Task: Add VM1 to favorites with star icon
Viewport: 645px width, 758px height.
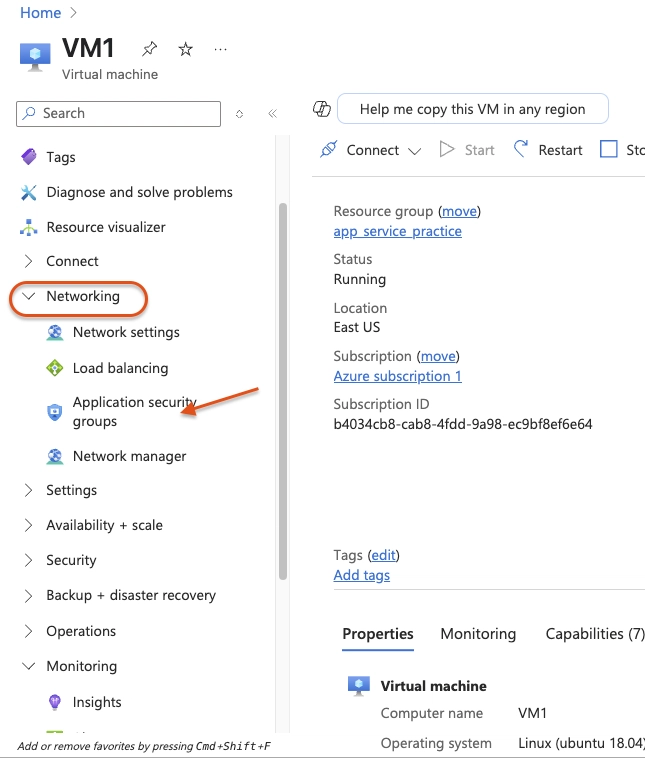Action: click(185, 49)
